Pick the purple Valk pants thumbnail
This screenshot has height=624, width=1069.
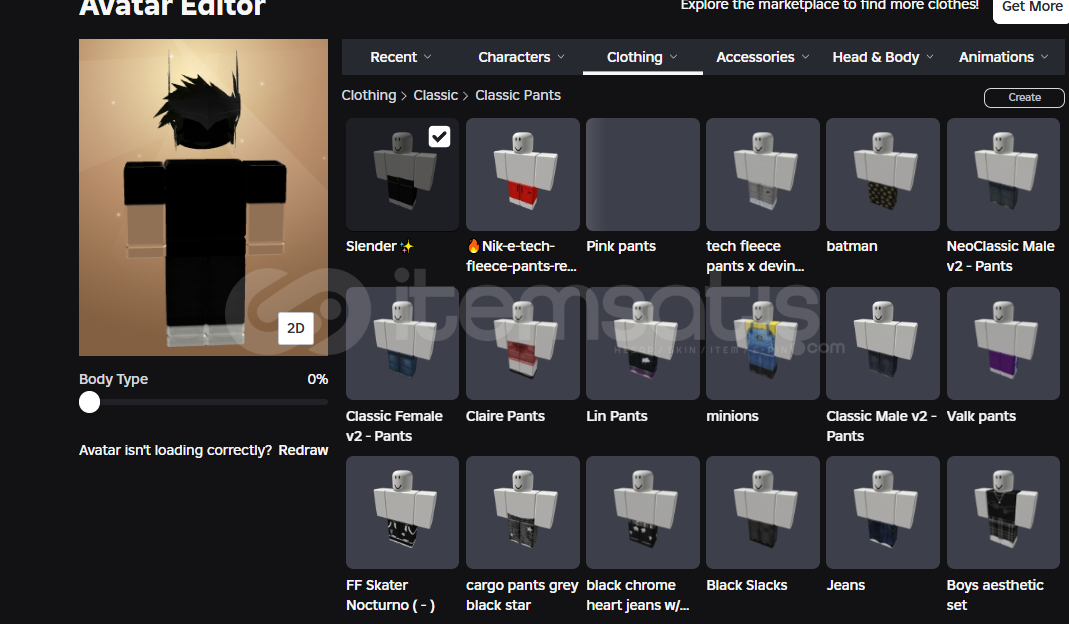[x=1004, y=343]
